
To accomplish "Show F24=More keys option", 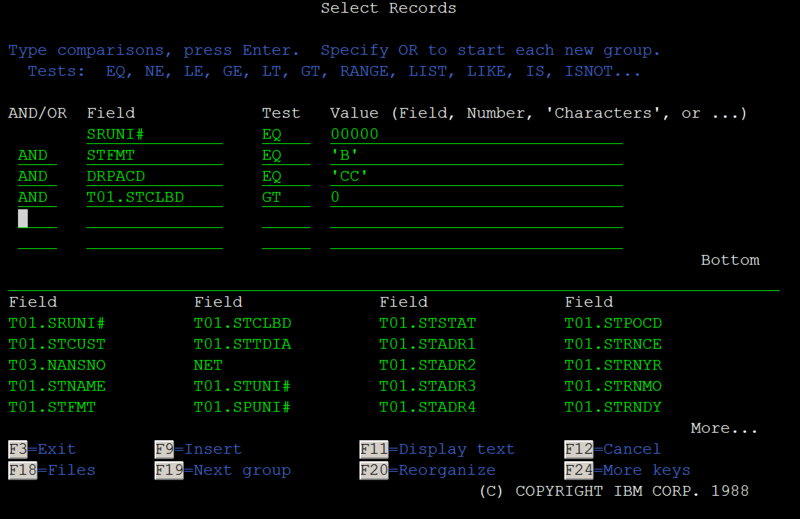I will 627,470.
